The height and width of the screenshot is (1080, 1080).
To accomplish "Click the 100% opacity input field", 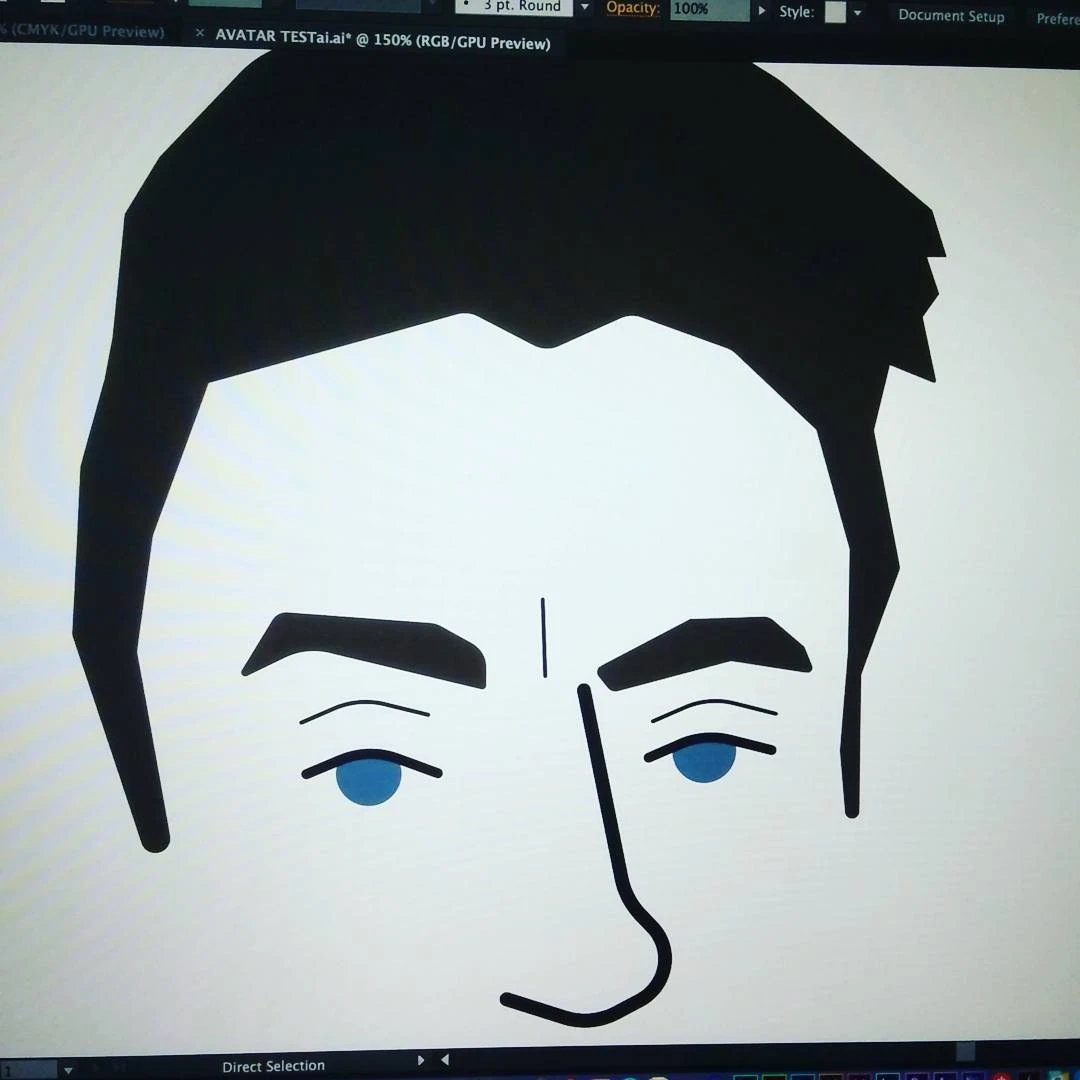I will click(x=708, y=10).
